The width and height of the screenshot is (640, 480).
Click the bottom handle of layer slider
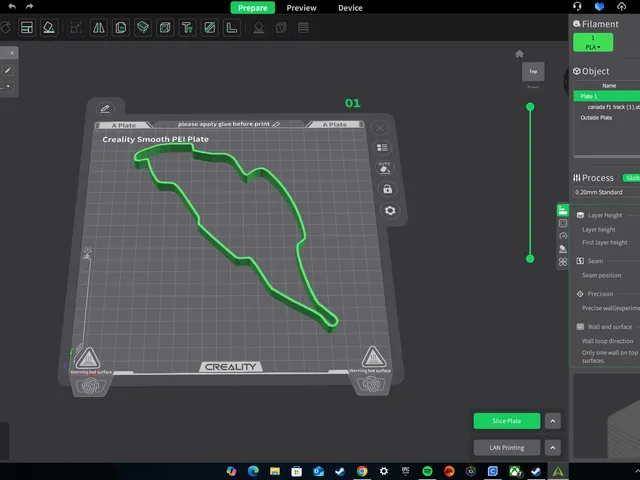click(530, 259)
